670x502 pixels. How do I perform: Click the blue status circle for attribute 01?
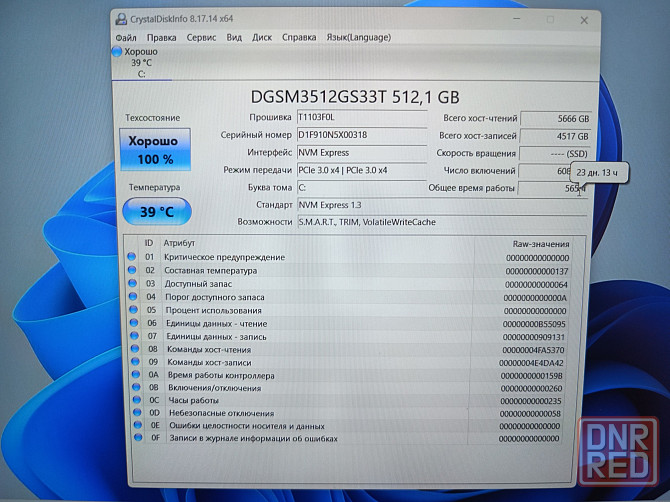pos(132,258)
